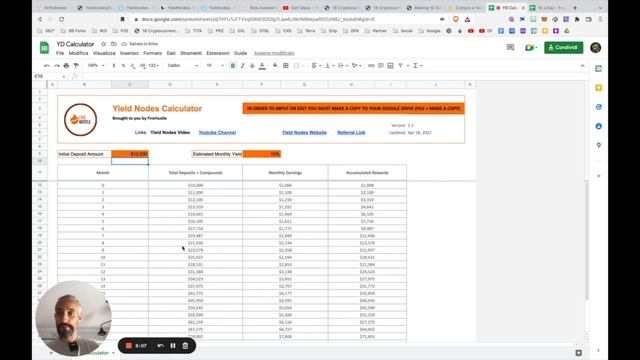Click the undo icon in Sheets toolbar

pos(47,66)
